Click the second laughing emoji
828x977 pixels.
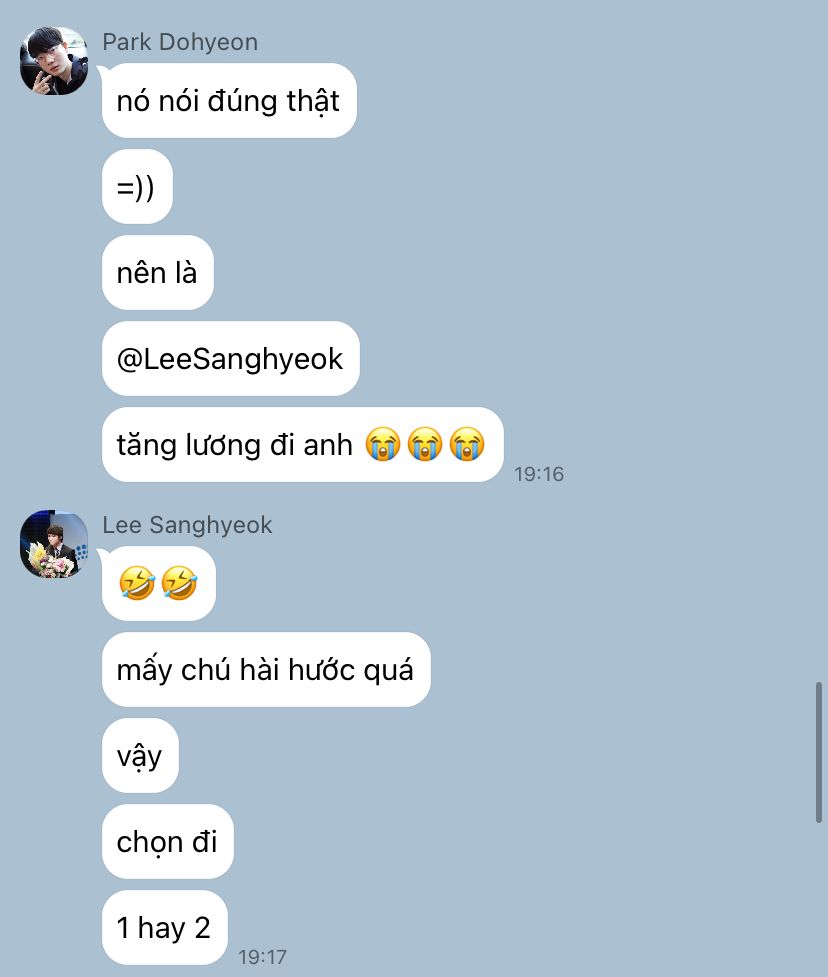click(179, 583)
